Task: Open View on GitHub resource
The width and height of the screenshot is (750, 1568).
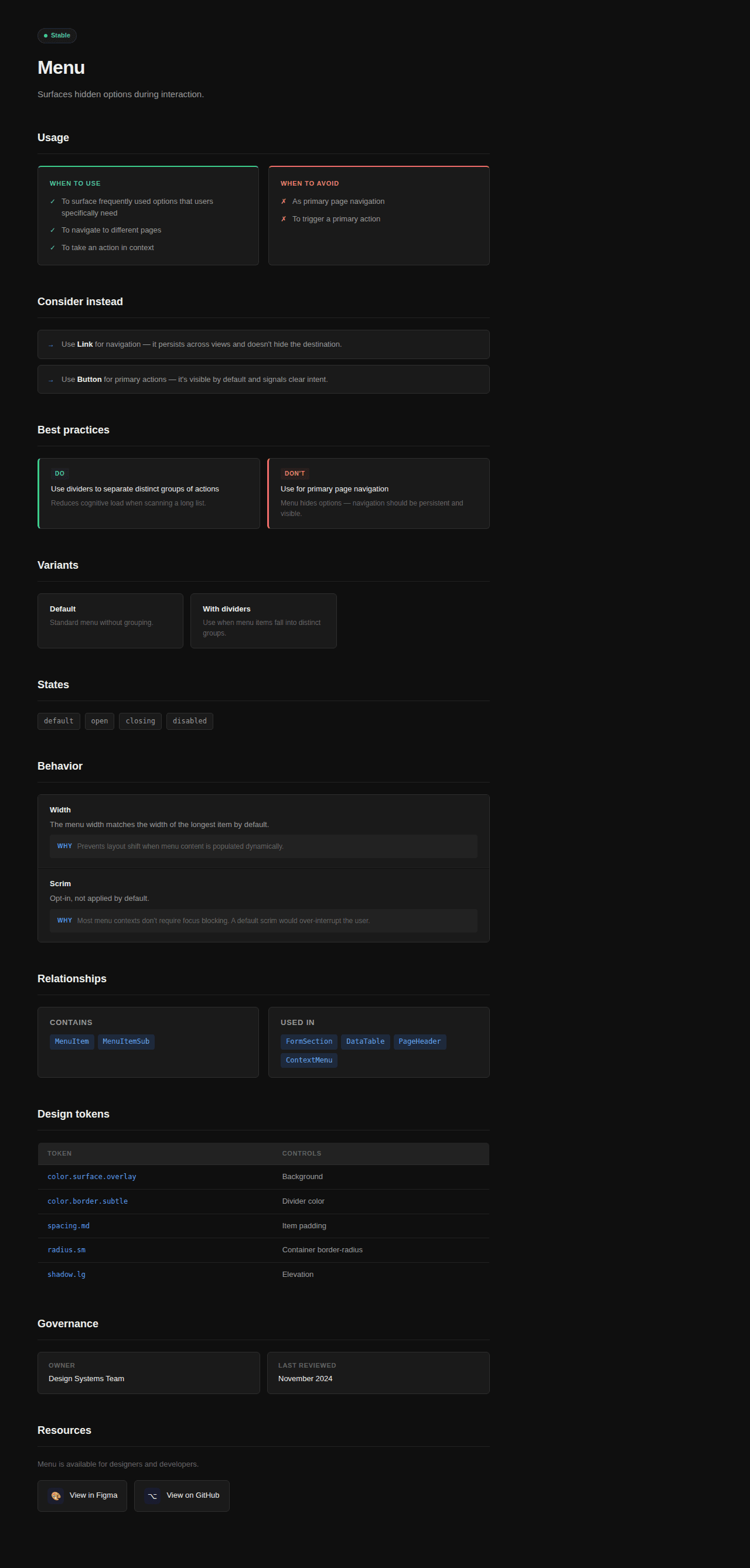Action: pyautogui.click(x=182, y=1495)
